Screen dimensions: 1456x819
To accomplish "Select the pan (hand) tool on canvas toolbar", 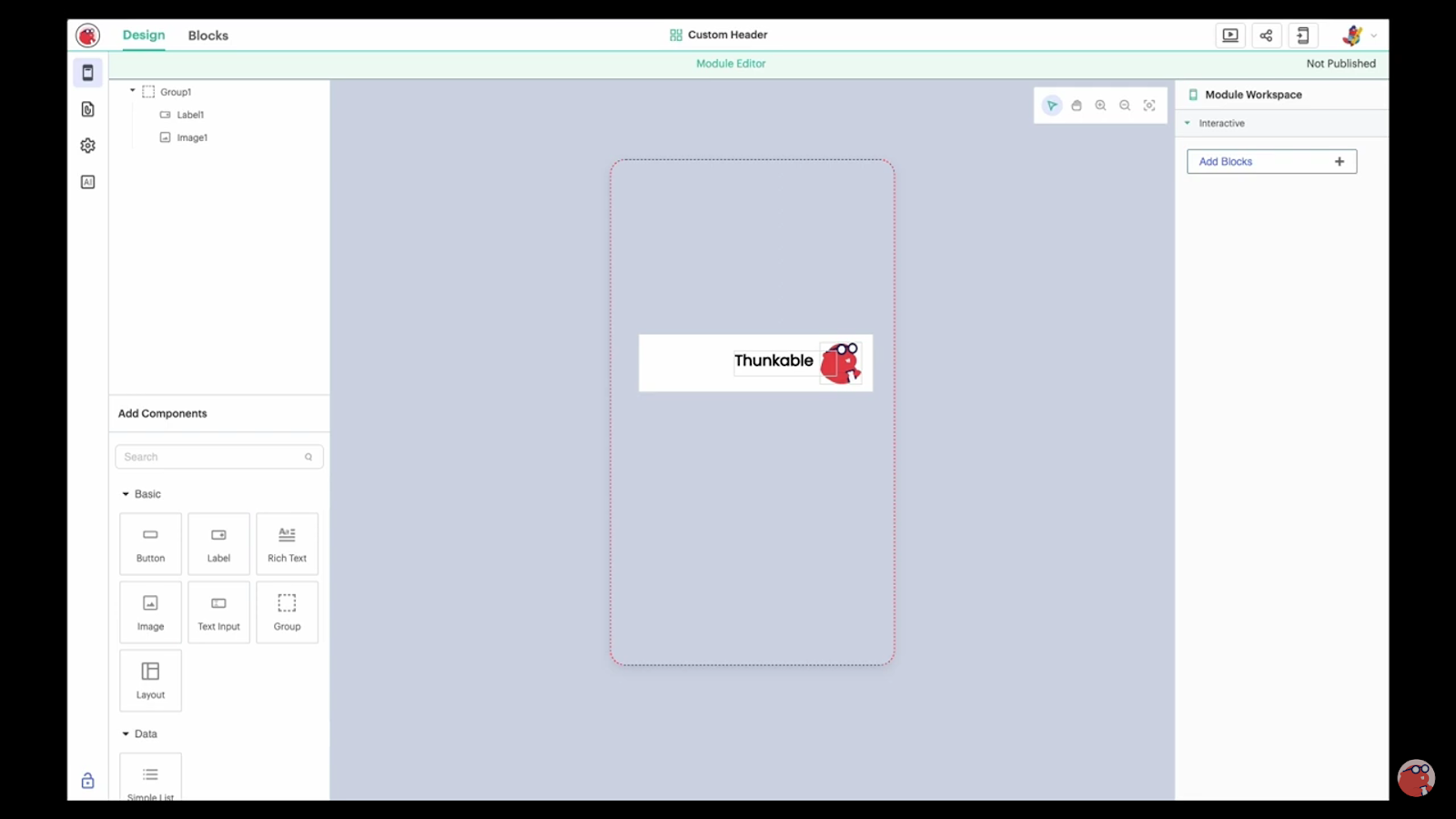I will click(x=1077, y=105).
